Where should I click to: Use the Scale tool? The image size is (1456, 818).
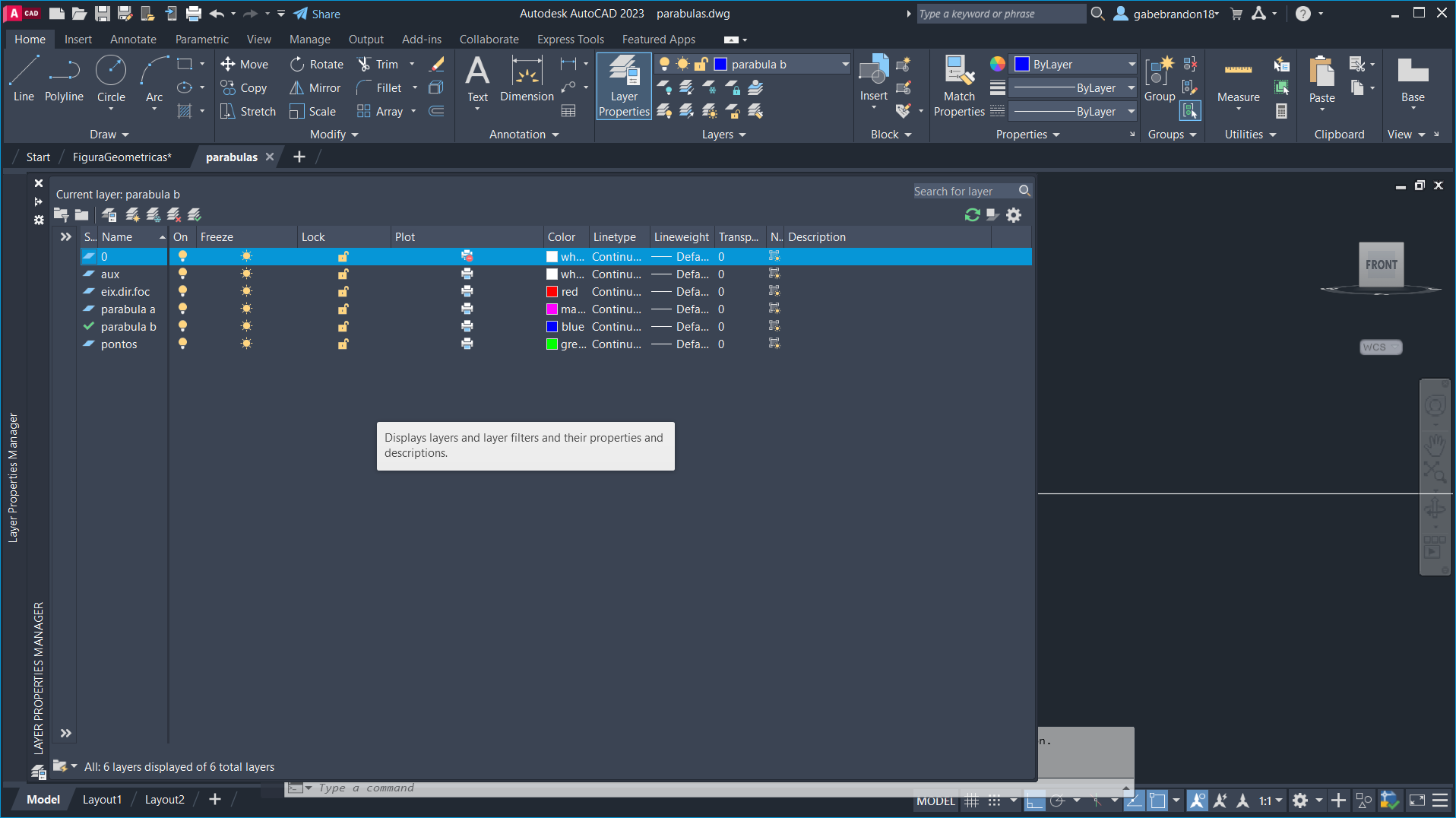point(313,112)
